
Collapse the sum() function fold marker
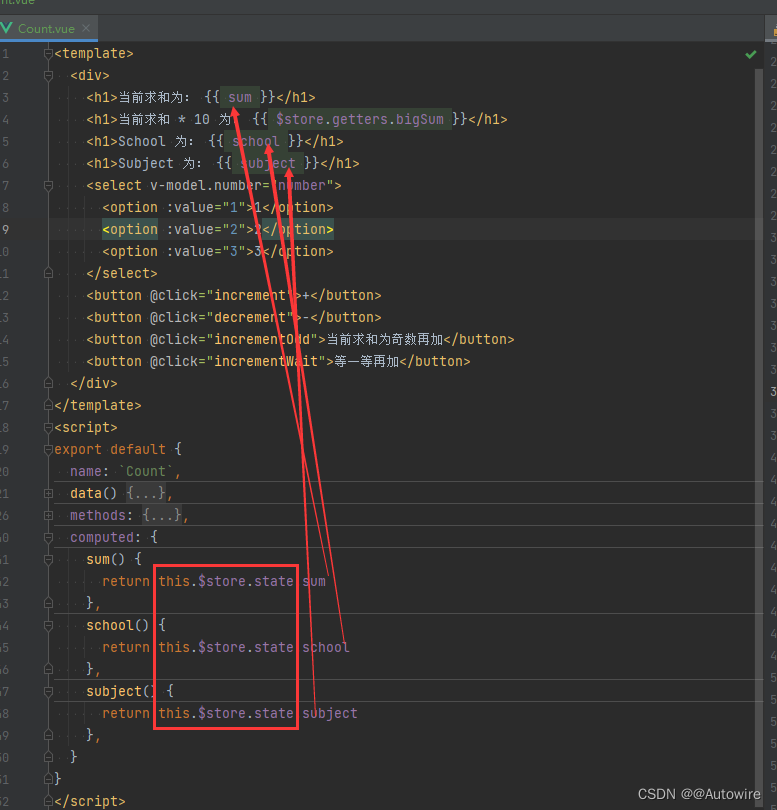[49, 559]
